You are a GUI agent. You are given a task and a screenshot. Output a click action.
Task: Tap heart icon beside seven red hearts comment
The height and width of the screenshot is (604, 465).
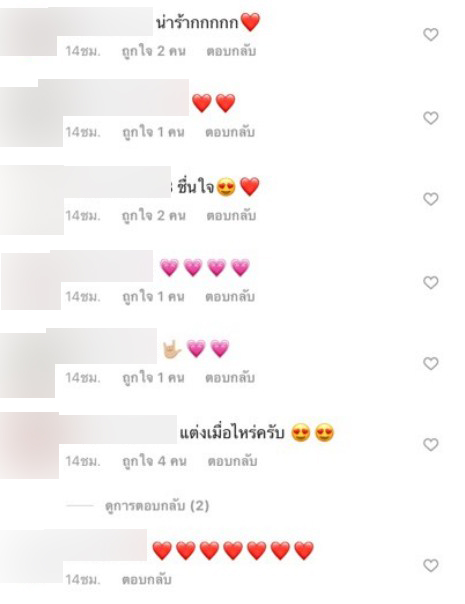[431, 565]
